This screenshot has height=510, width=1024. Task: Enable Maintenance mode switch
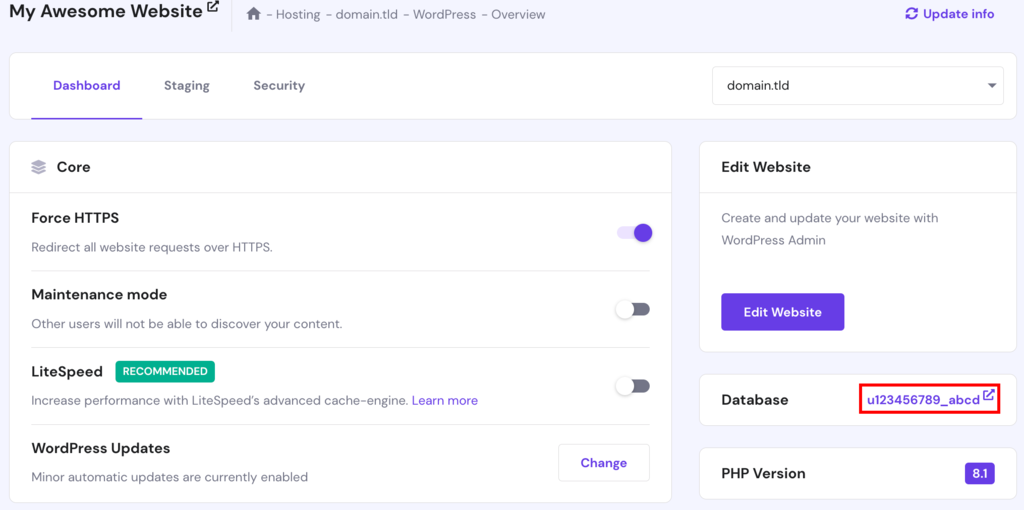pyautogui.click(x=633, y=310)
